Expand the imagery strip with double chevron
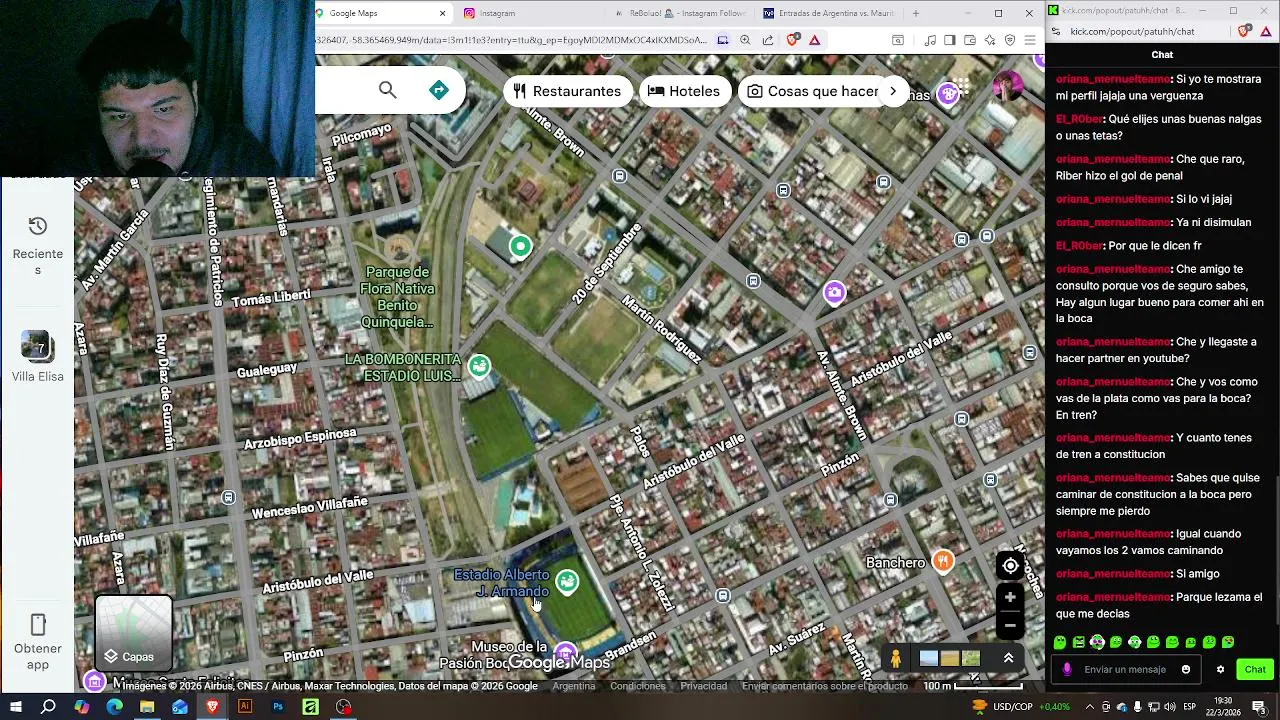This screenshot has height=720, width=1280. [1008, 658]
